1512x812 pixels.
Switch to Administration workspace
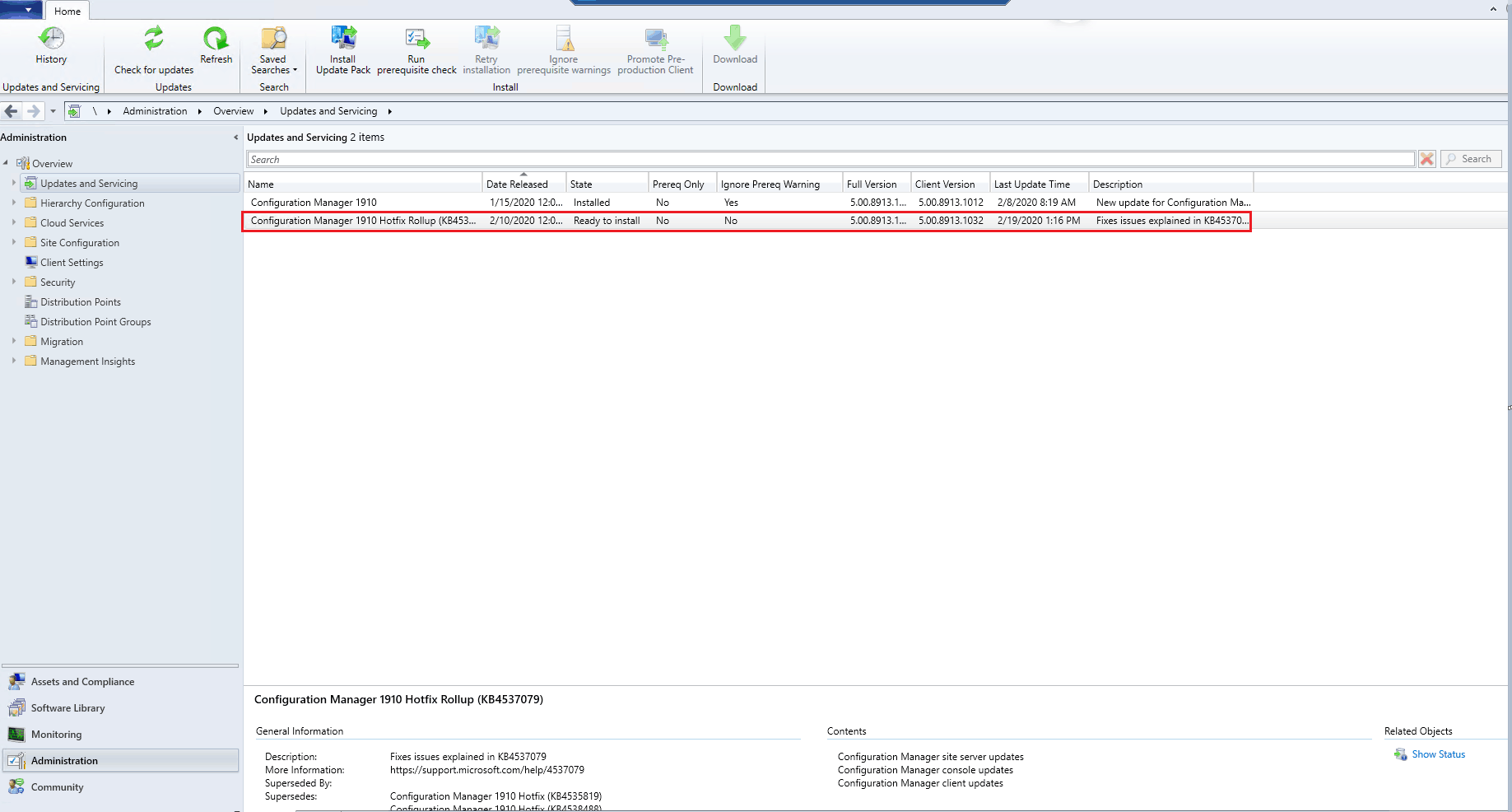(x=120, y=760)
